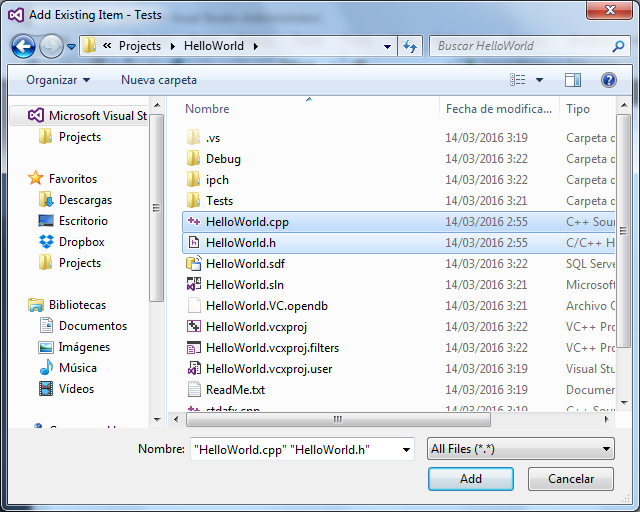The width and height of the screenshot is (640, 512).
Task: Open the filename history dropdown arrow
Action: tap(407, 450)
